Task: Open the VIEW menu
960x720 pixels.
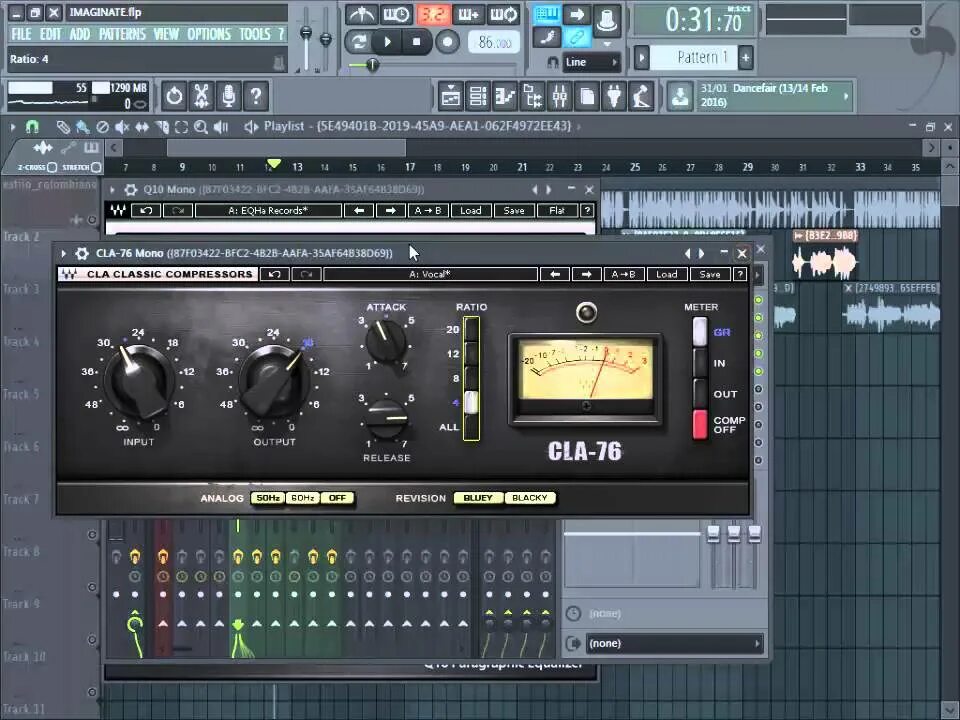Action: pos(167,34)
